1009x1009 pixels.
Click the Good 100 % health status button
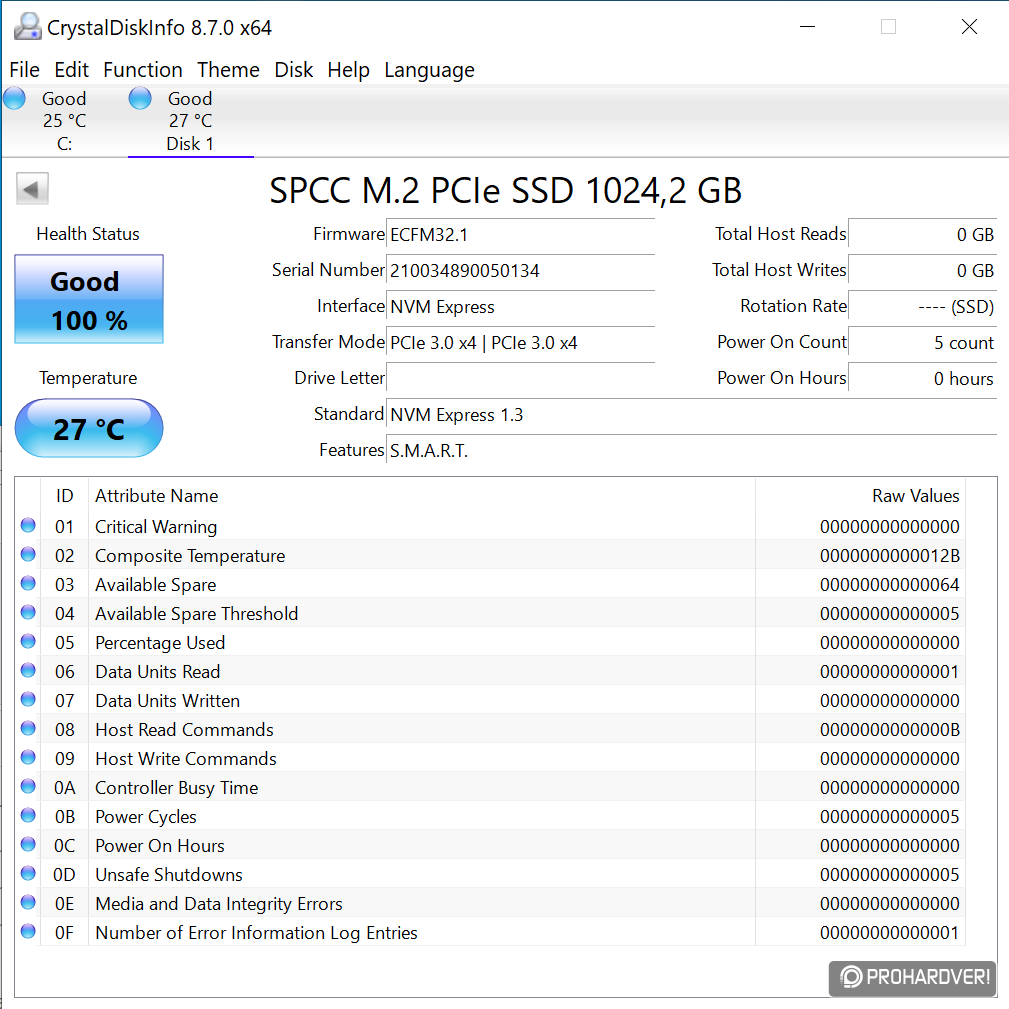click(89, 299)
